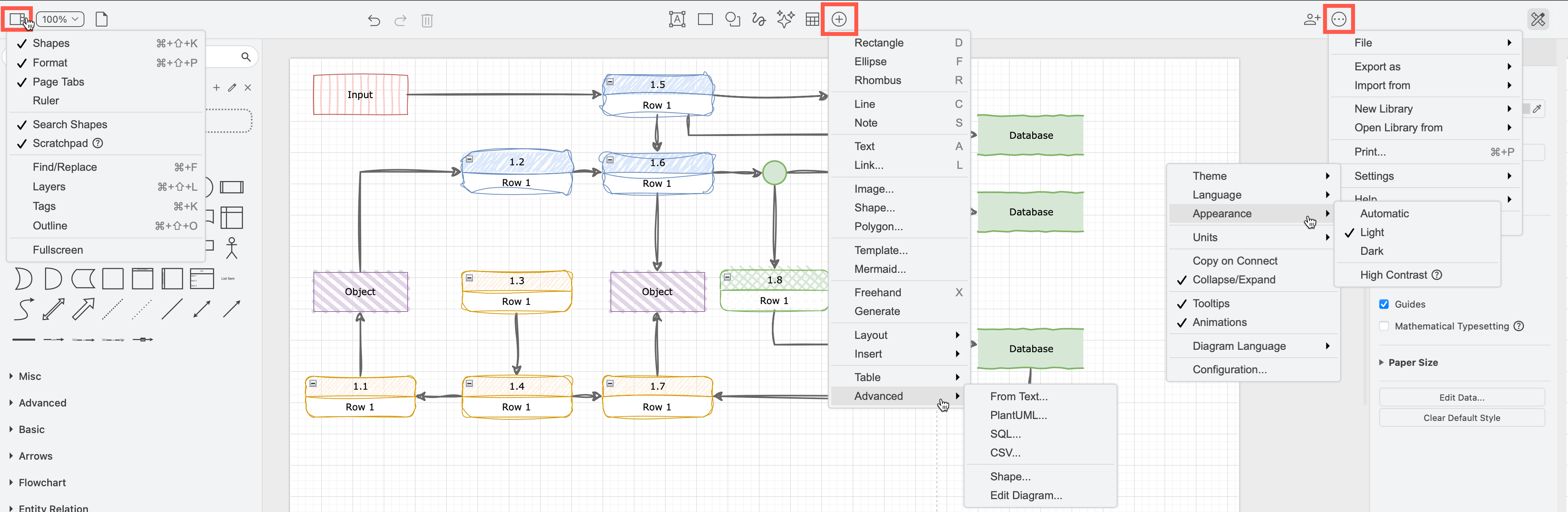This screenshot has height=512, width=1568.
Task: Click the scratchpad pencil edit icon
Action: [x=232, y=88]
